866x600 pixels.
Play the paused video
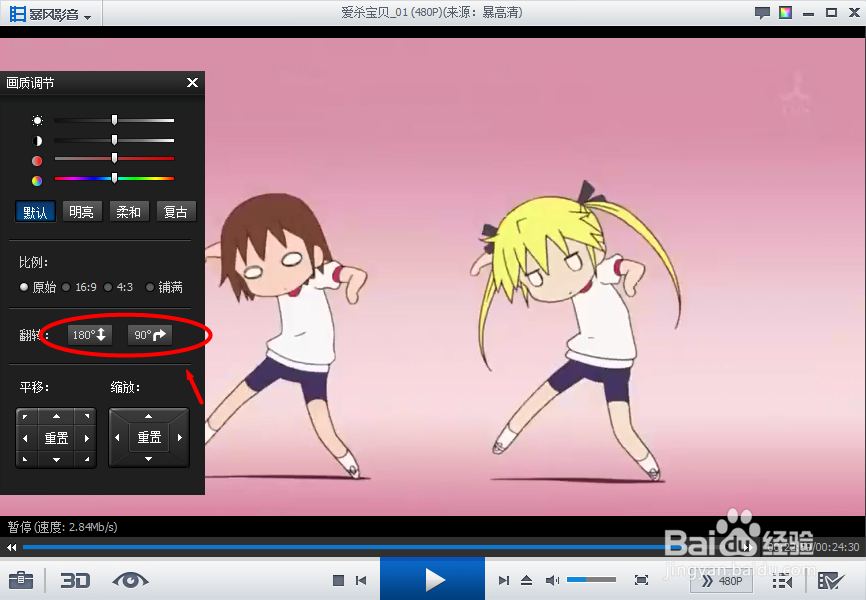click(432, 579)
